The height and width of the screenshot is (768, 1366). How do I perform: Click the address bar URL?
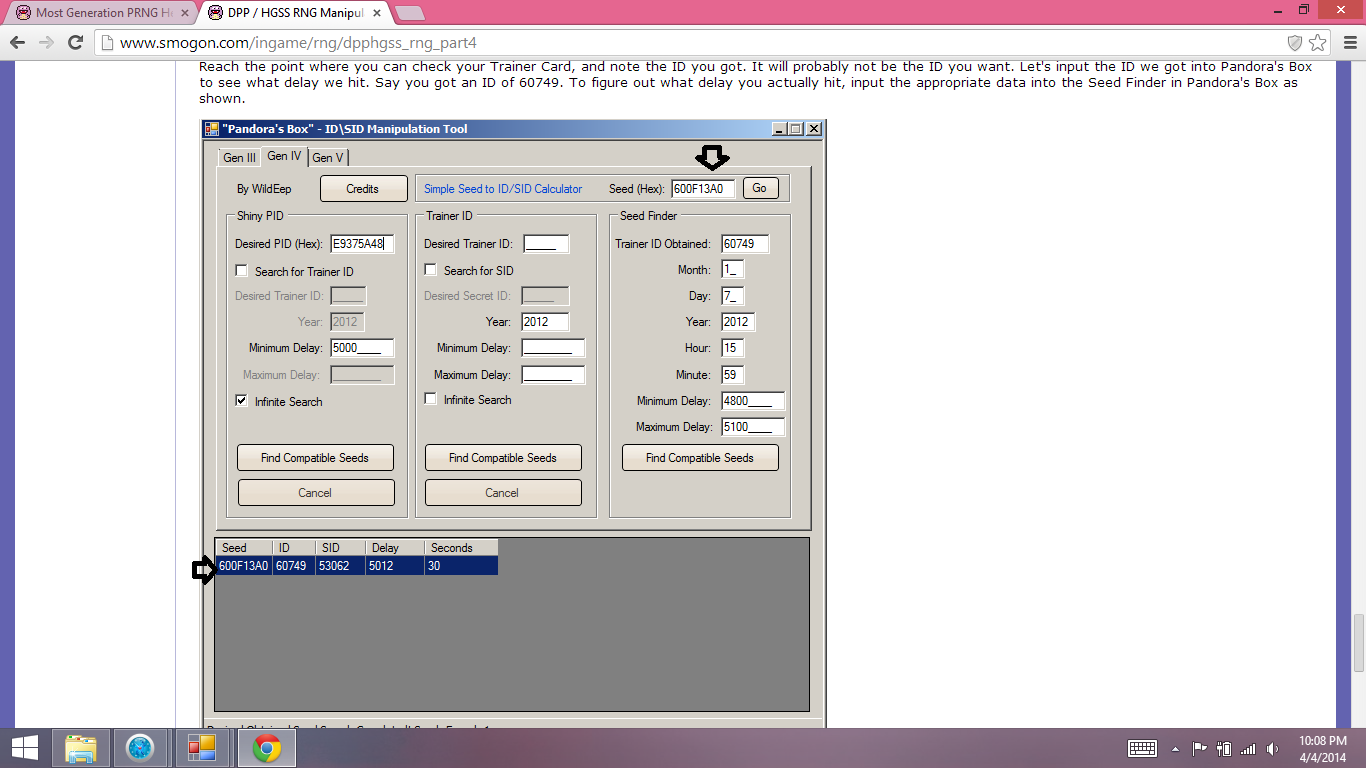[298, 43]
